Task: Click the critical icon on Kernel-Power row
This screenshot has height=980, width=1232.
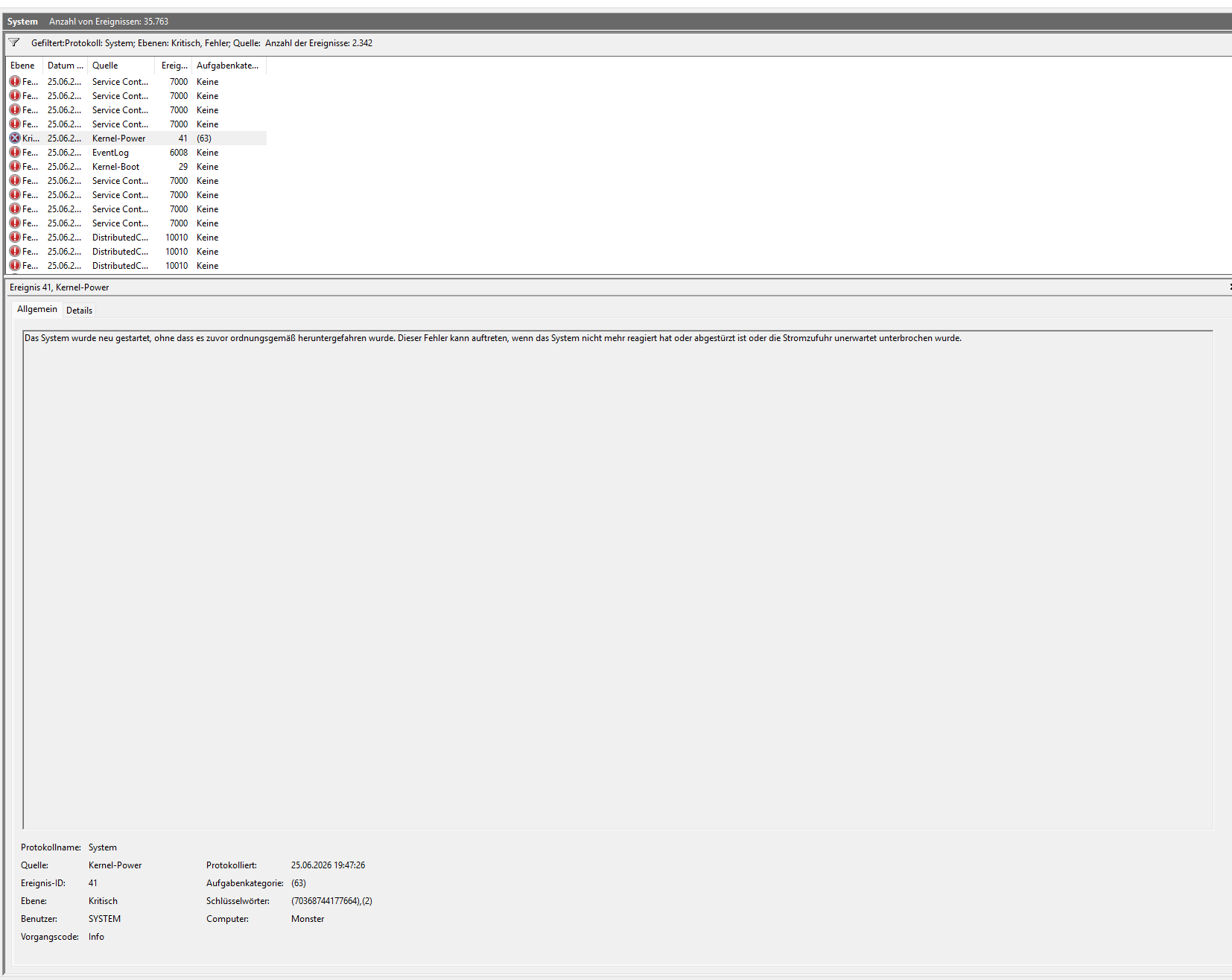Action: click(15, 138)
